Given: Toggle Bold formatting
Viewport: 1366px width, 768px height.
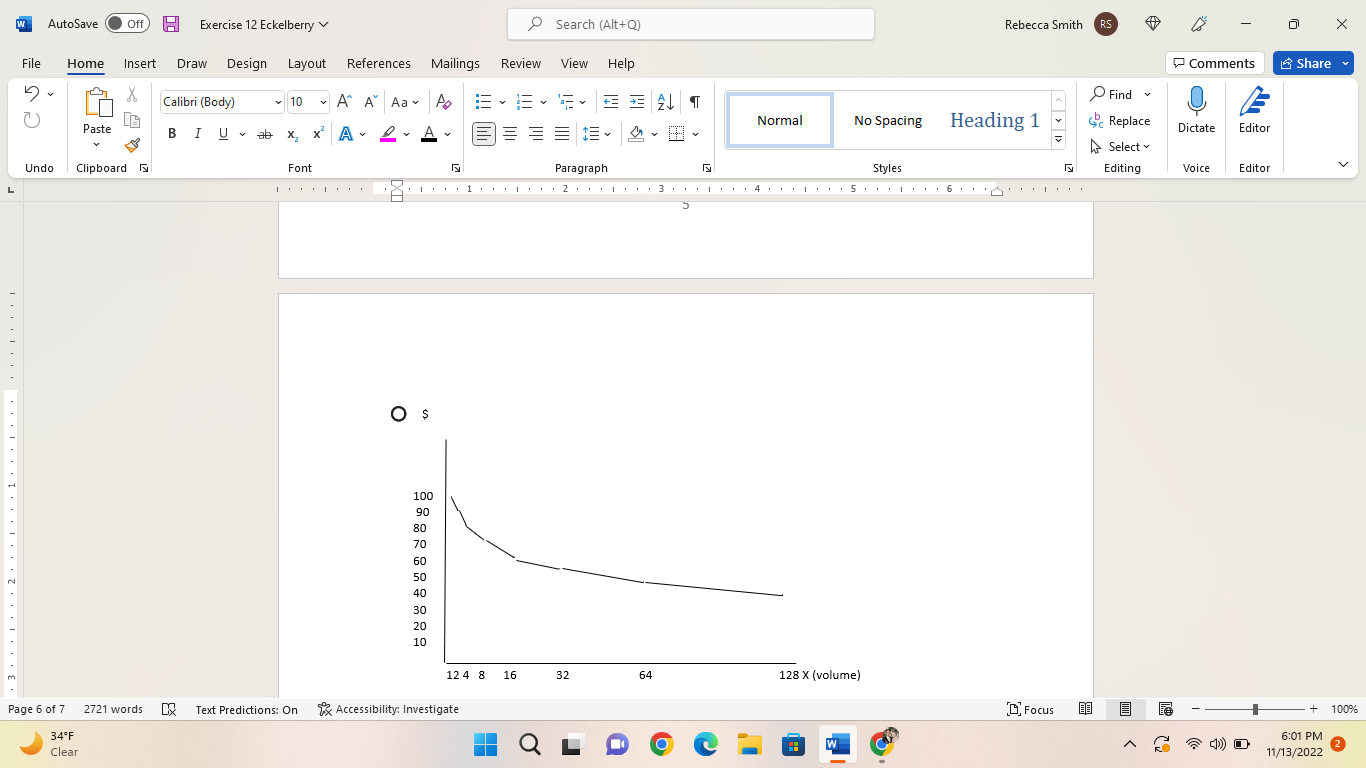Looking at the screenshot, I should pos(172,134).
